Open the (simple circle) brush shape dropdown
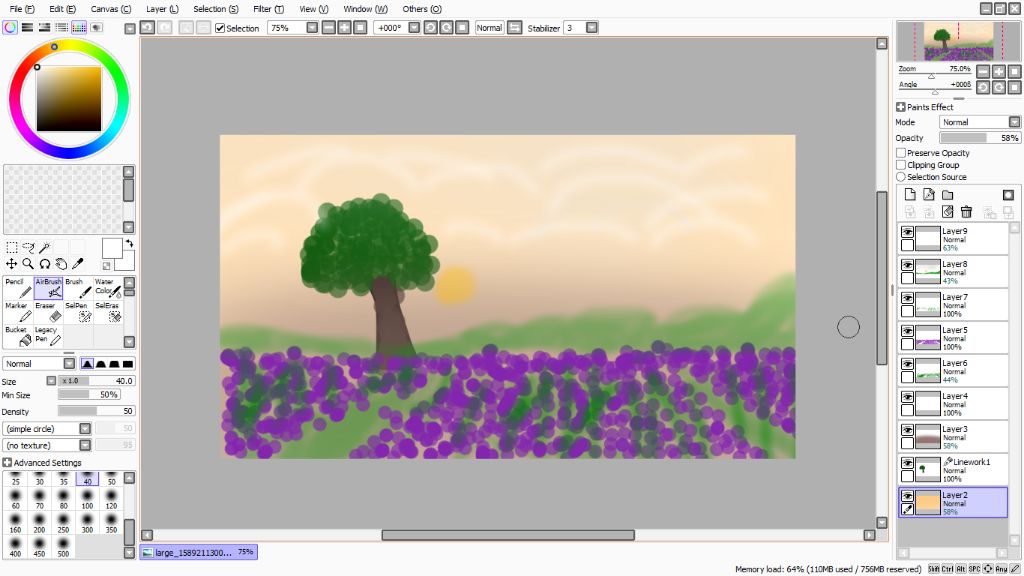 (85, 428)
